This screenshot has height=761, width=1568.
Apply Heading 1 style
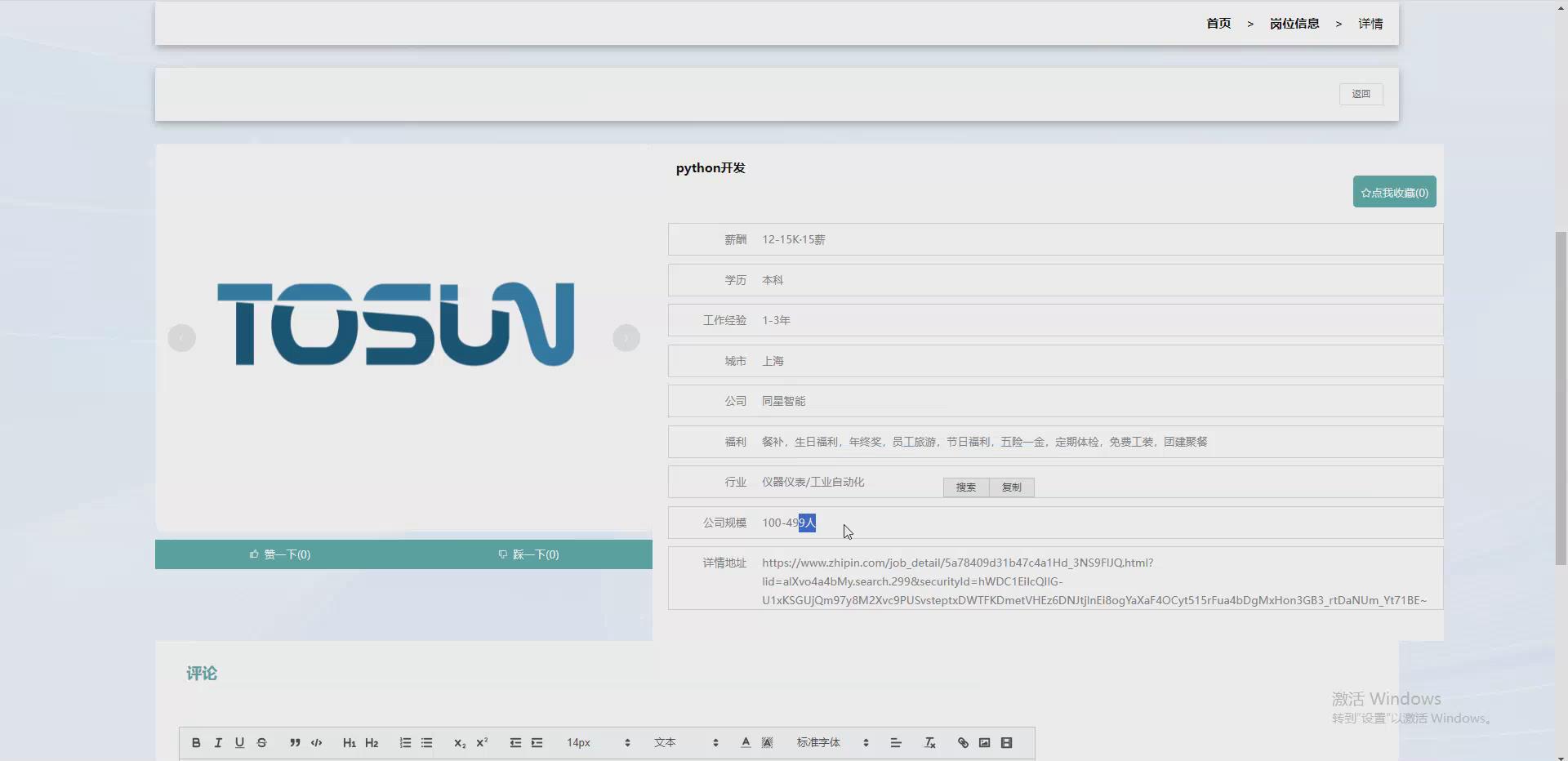click(x=350, y=743)
